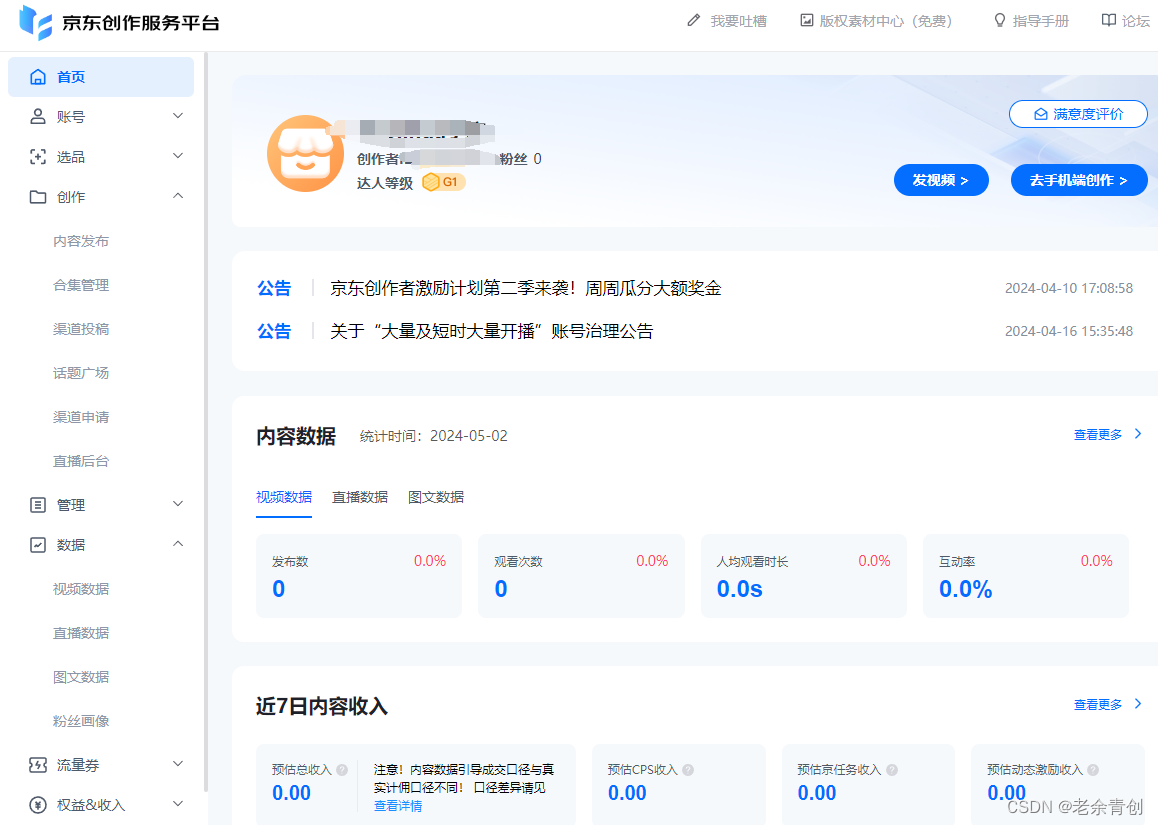The height and width of the screenshot is (825, 1158).
Task: Click the 2024-04-10 17:08:58 timestamp
Action: click(1069, 288)
